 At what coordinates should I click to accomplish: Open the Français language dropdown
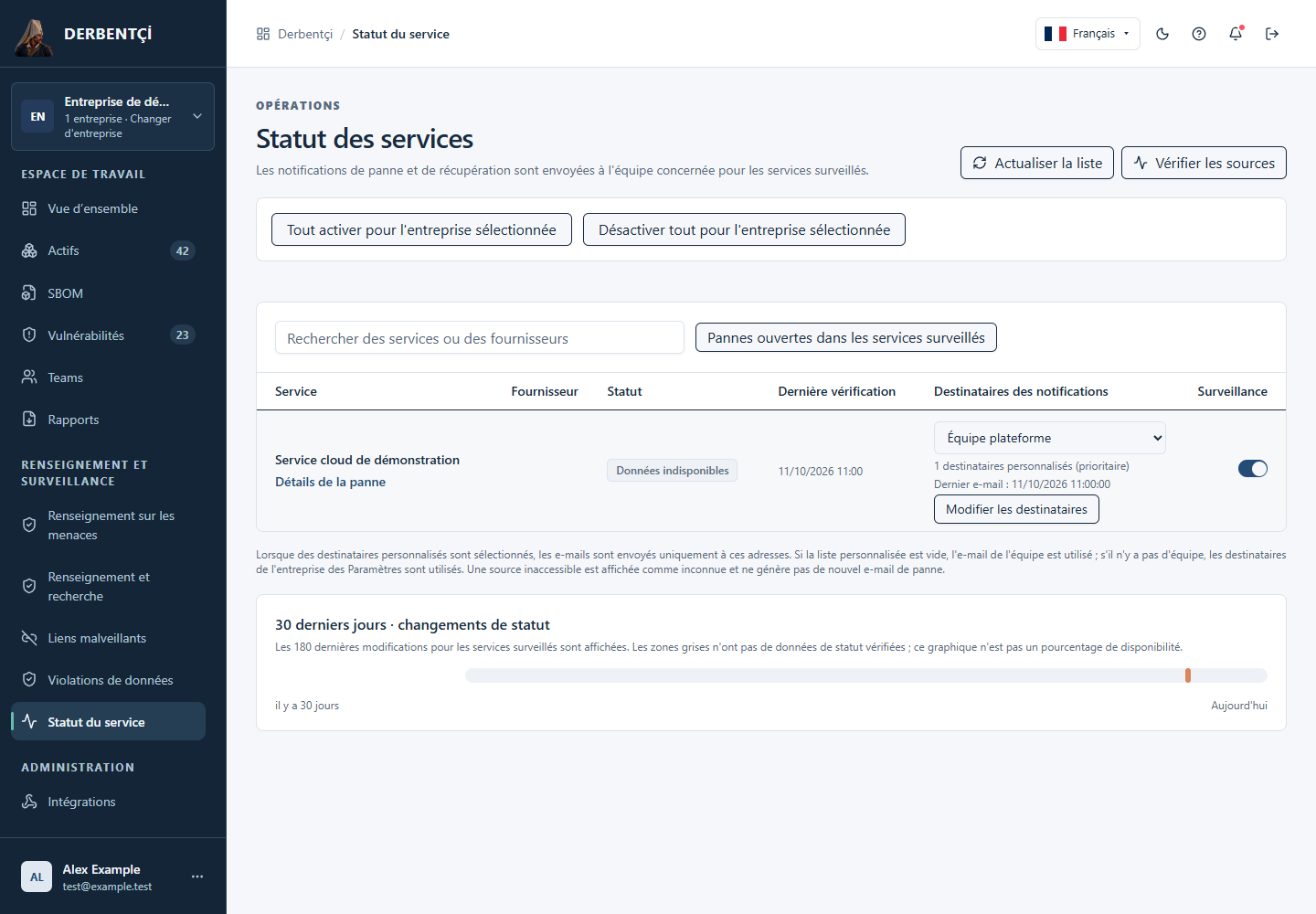click(1088, 34)
